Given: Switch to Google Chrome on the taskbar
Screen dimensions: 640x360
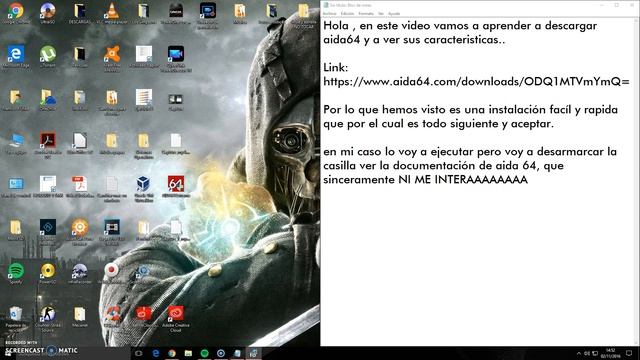Looking at the screenshot, I should pyautogui.click(x=172, y=353).
